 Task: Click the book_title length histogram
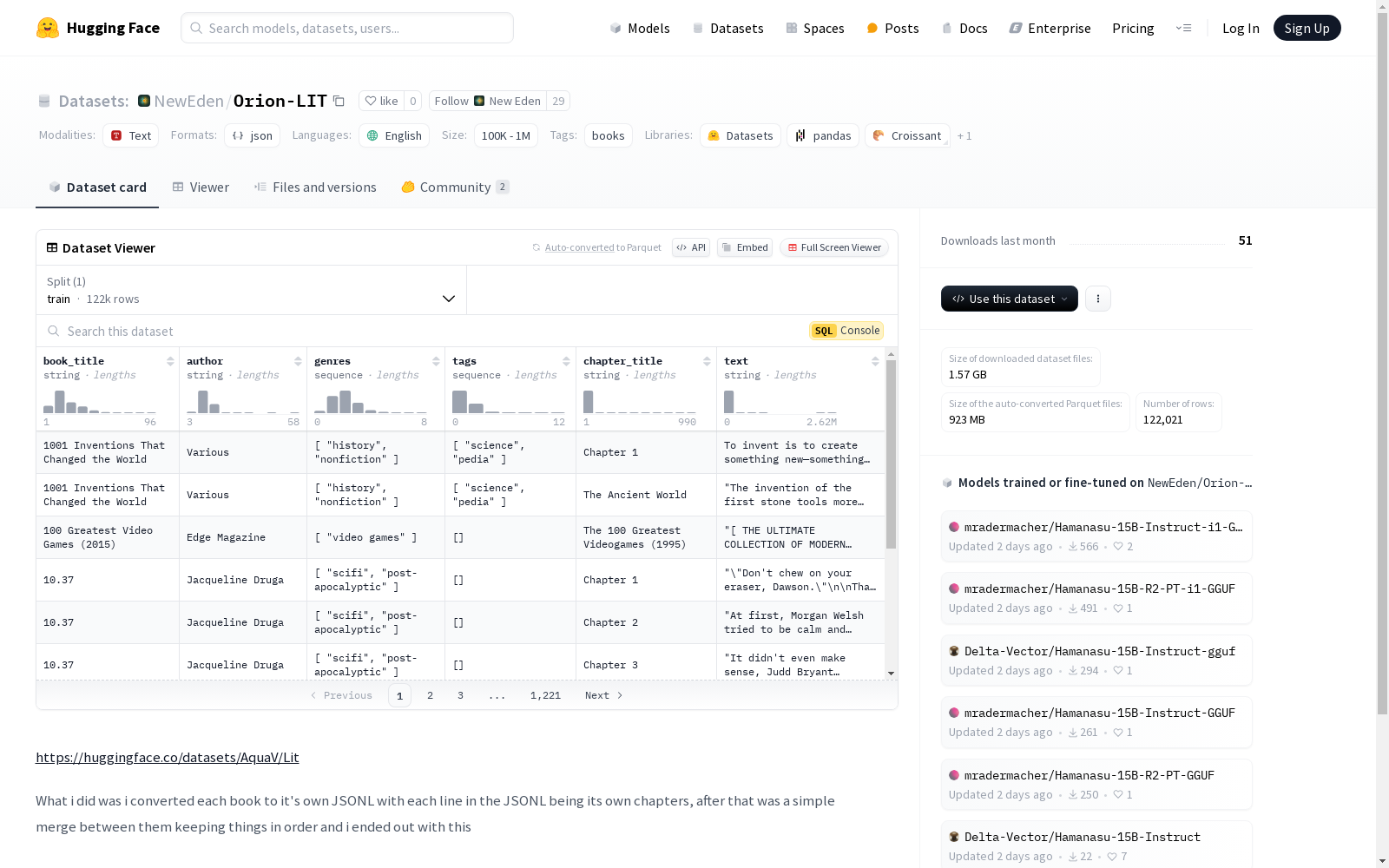[100, 401]
